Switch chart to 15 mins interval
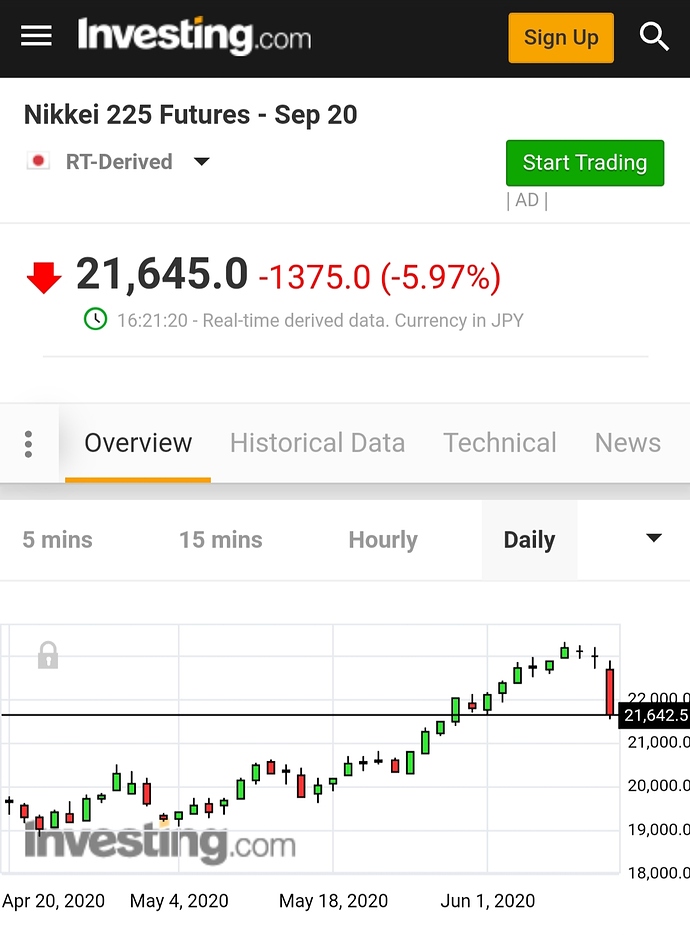The image size is (690, 935). [221, 540]
